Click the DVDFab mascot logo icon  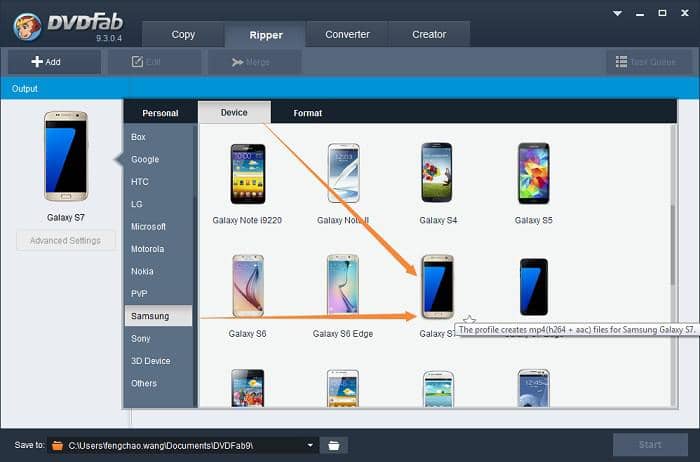click(x=27, y=26)
